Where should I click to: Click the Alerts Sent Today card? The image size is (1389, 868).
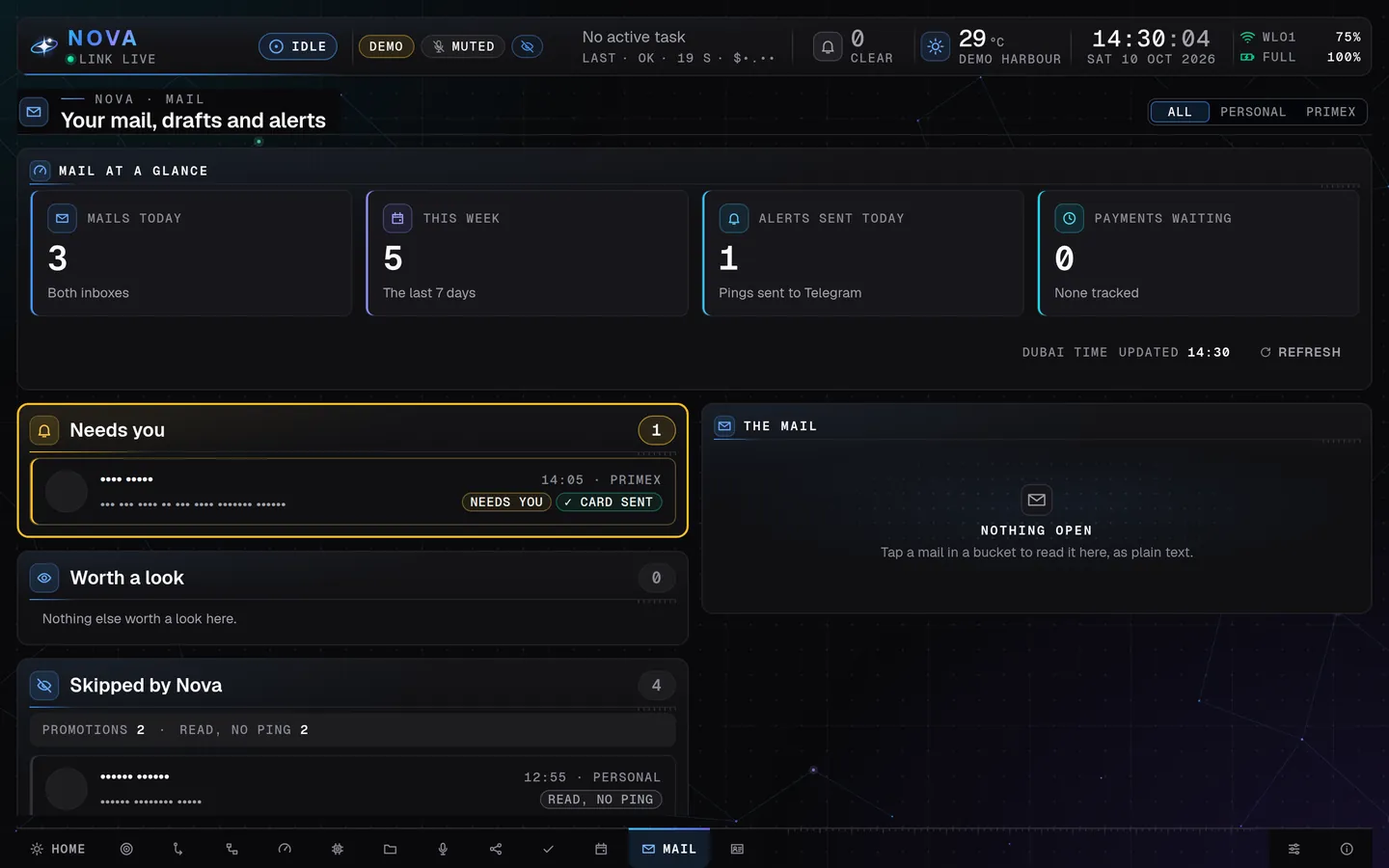pyautogui.click(x=862, y=253)
